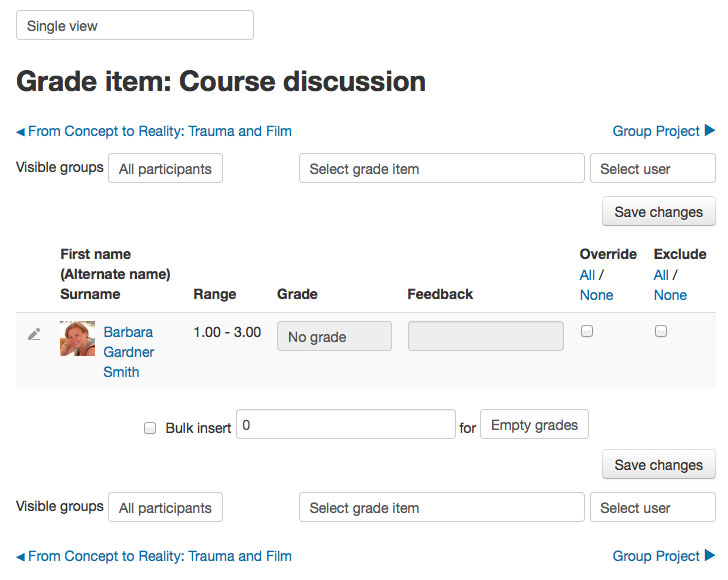Open the Single view dropdown

(135, 25)
